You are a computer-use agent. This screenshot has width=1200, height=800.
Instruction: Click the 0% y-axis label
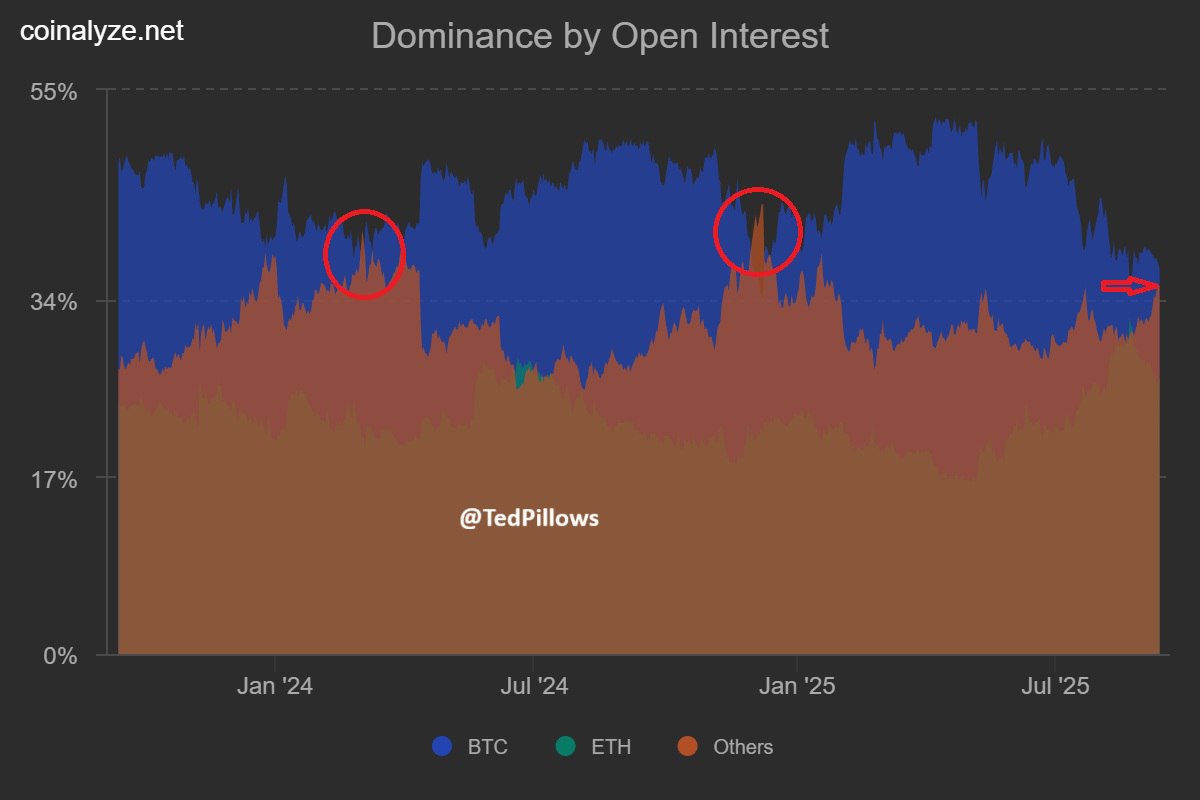coord(62,656)
